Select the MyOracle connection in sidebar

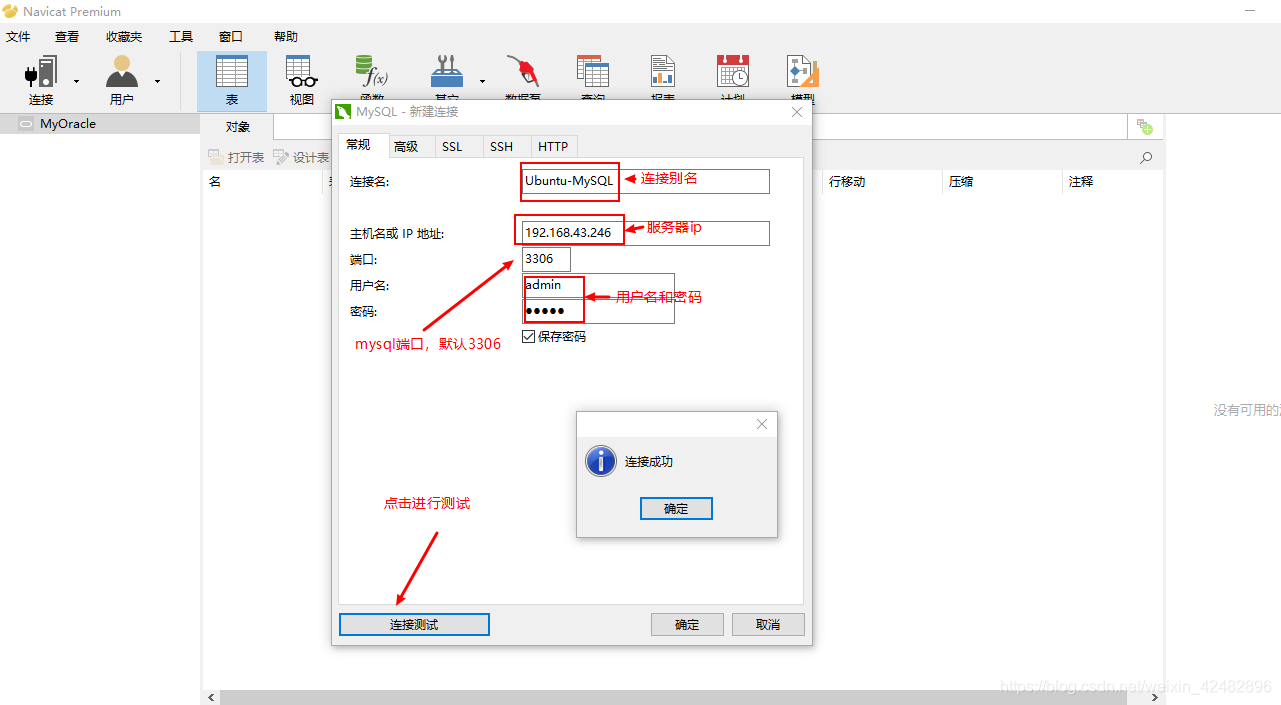tap(100, 124)
